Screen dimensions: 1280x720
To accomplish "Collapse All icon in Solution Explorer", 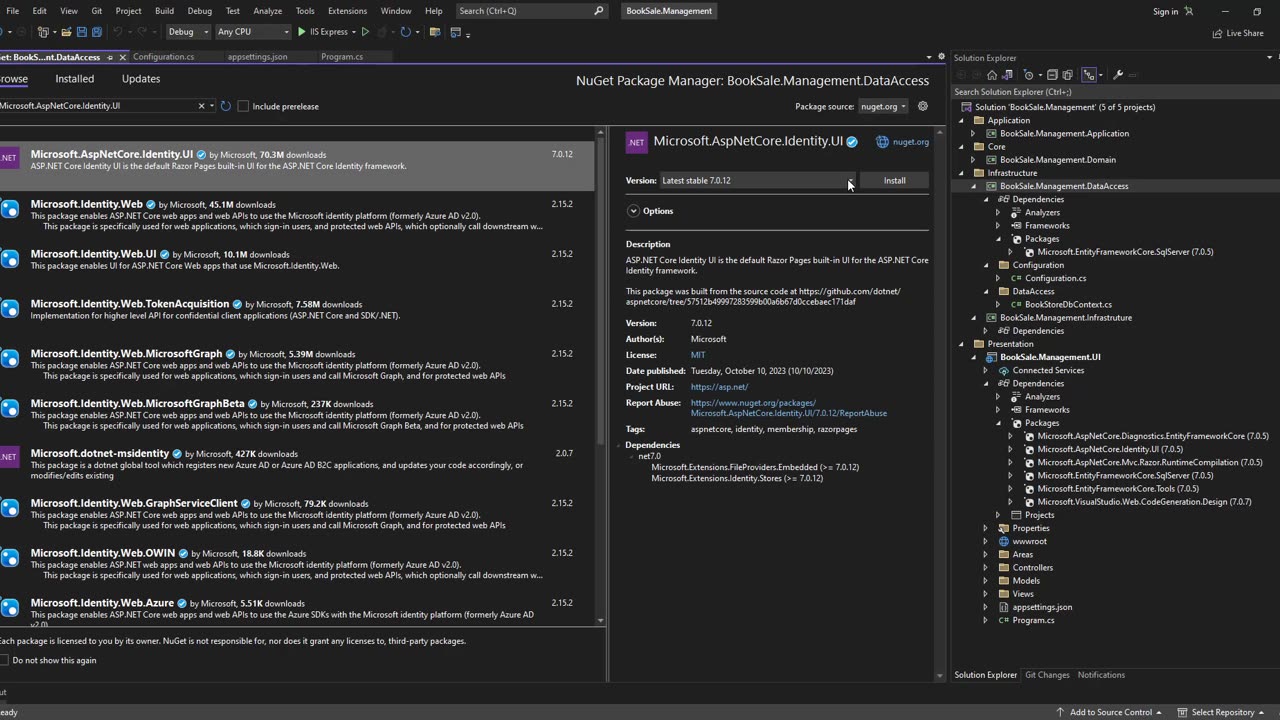I will [x=1052, y=75].
